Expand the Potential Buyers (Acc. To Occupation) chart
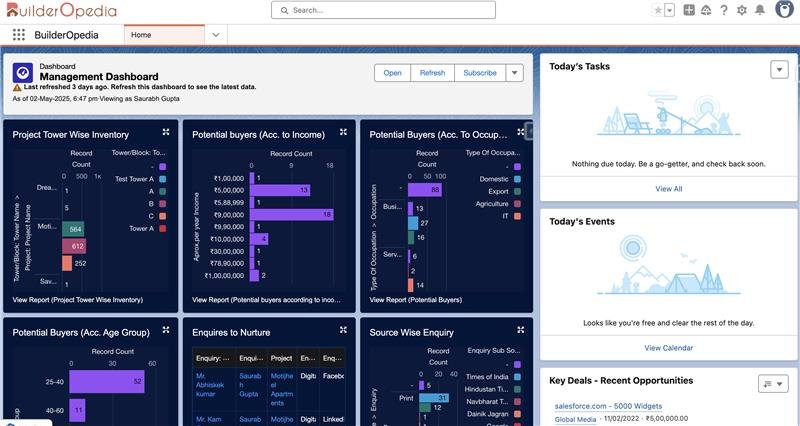The image size is (800, 426). pos(520,132)
